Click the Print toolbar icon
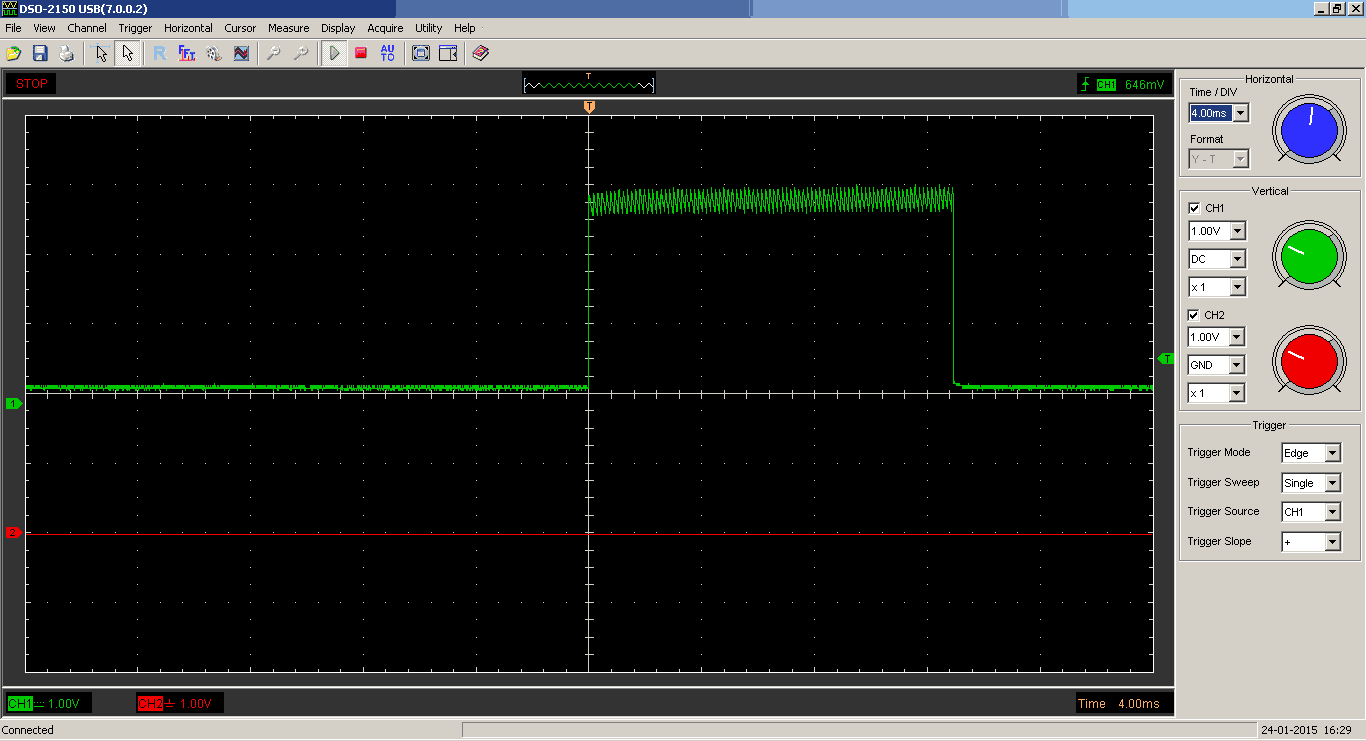The image size is (1366, 741). 66,53
